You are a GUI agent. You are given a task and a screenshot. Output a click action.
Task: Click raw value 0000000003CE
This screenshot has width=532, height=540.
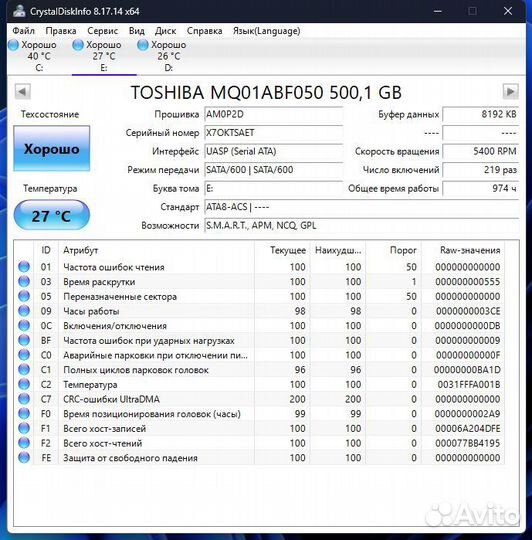pos(468,311)
